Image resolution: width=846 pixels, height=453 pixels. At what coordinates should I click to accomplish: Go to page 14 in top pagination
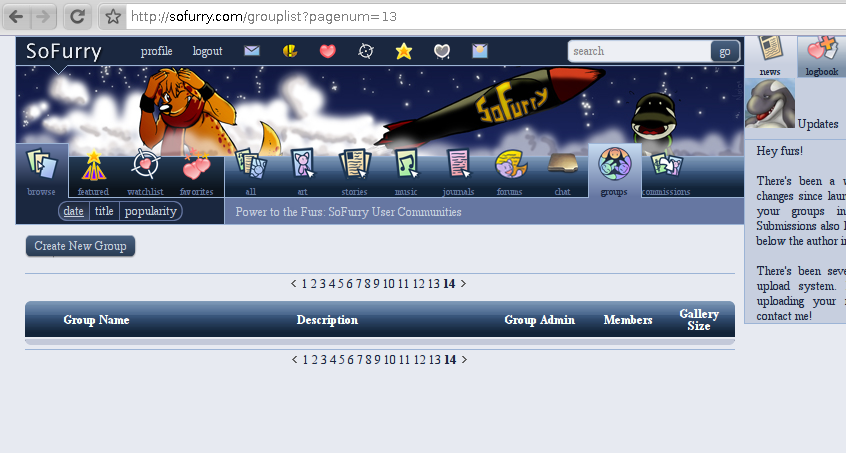pyautogui.click(x=449, y=284)
